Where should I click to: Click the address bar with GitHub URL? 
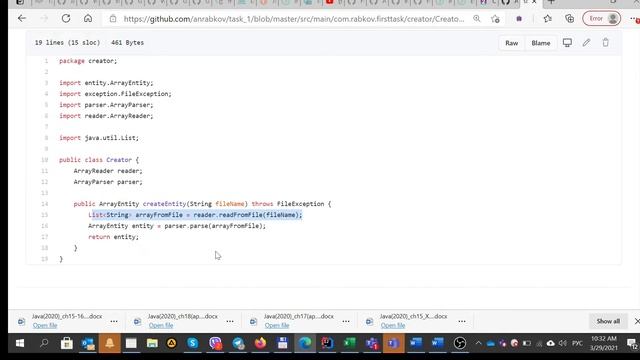coord(294,19)
